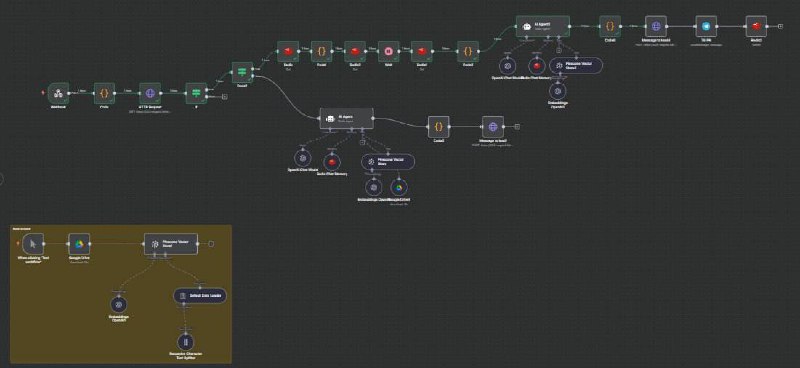Open the Redis node just after the Wait node
Viewport: 800px width, 368px height.
422,52
